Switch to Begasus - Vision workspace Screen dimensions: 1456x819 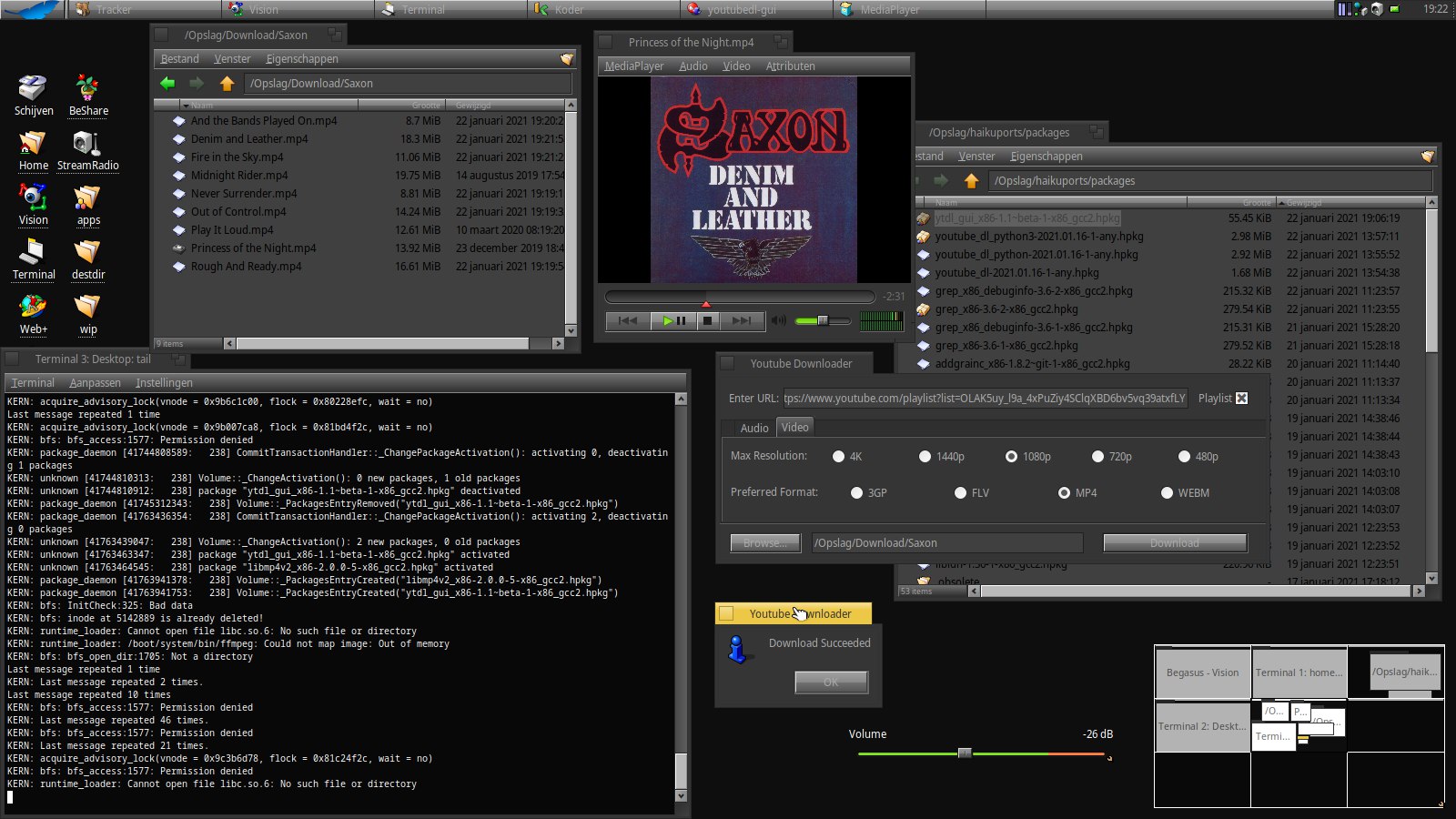[x=1203, y=672]
